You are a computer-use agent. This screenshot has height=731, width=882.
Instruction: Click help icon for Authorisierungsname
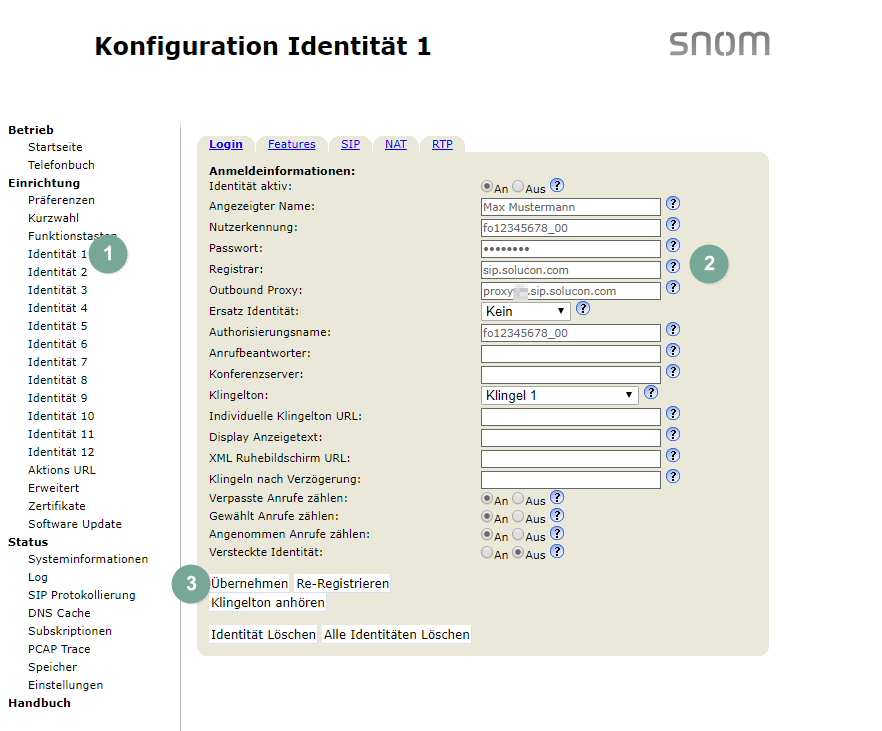point(673,330)
